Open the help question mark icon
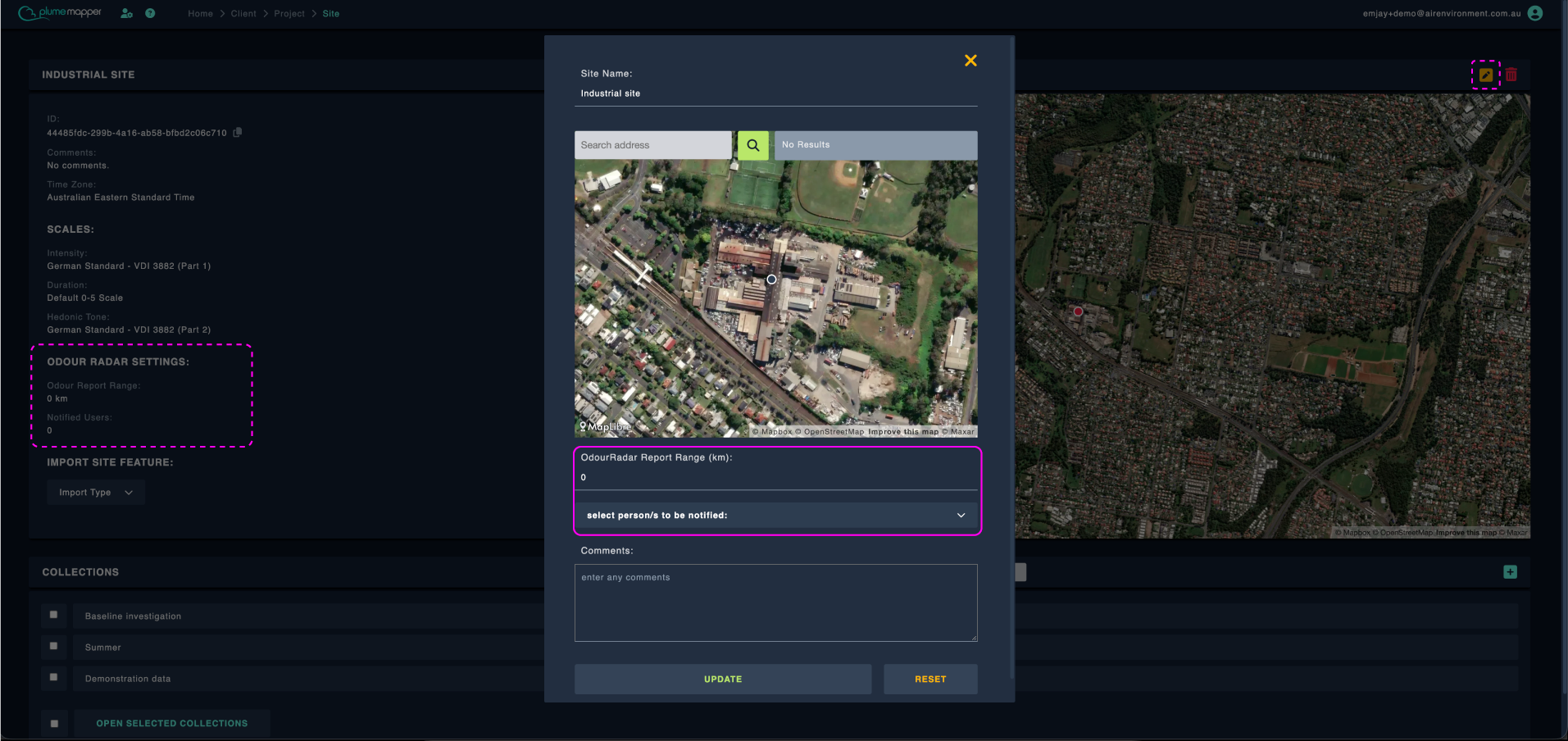 coord(150,13)
